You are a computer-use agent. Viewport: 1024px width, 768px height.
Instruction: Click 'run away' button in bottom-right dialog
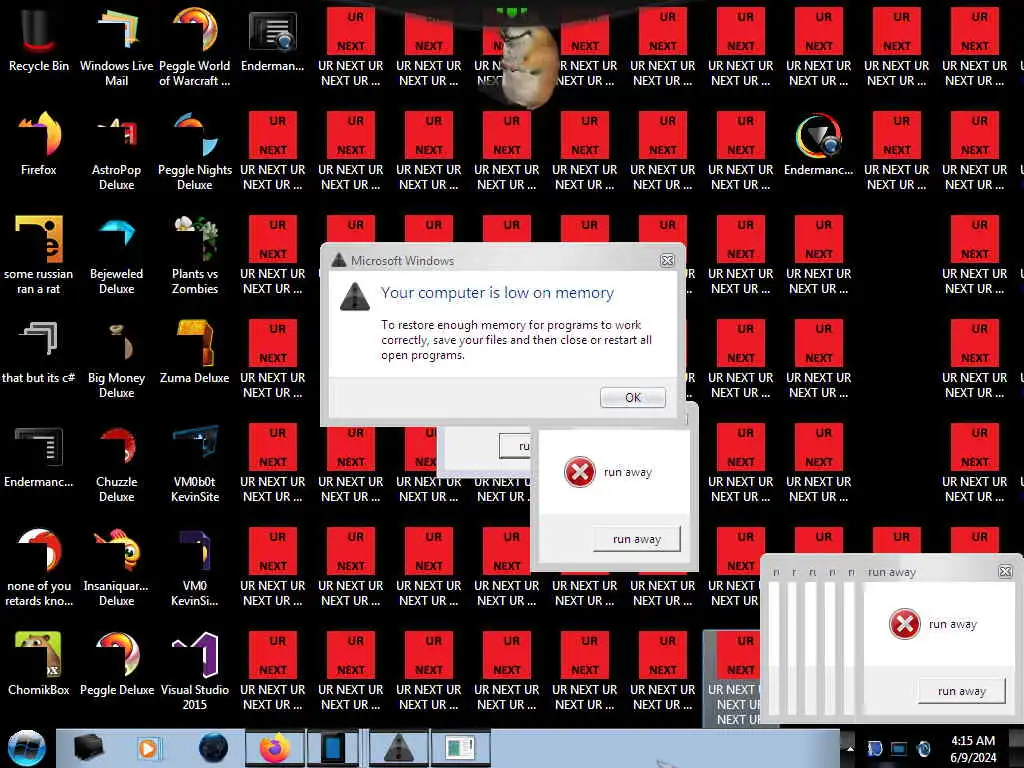pos(961,691)
